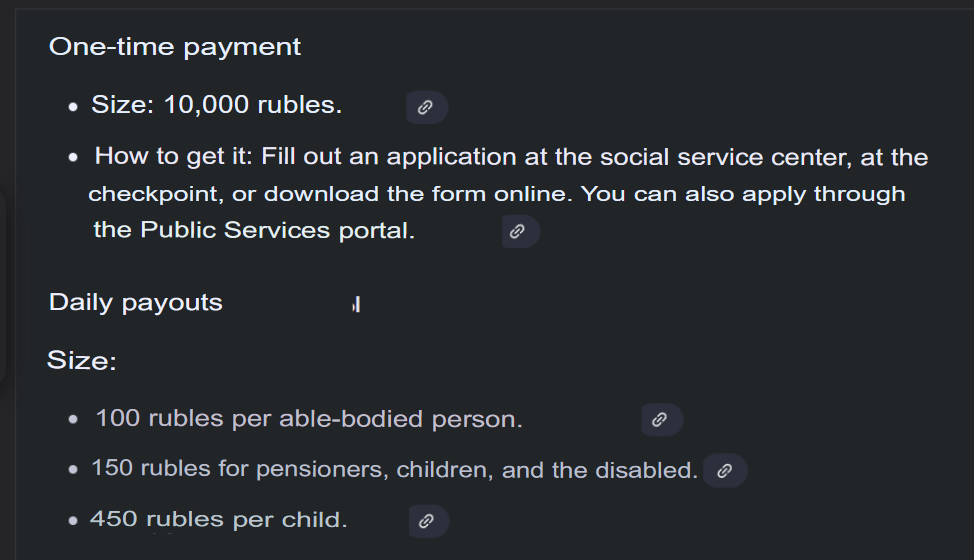Click the bullet before 100 rubles item
Screen dimensions: 974x560
(73, 421)
